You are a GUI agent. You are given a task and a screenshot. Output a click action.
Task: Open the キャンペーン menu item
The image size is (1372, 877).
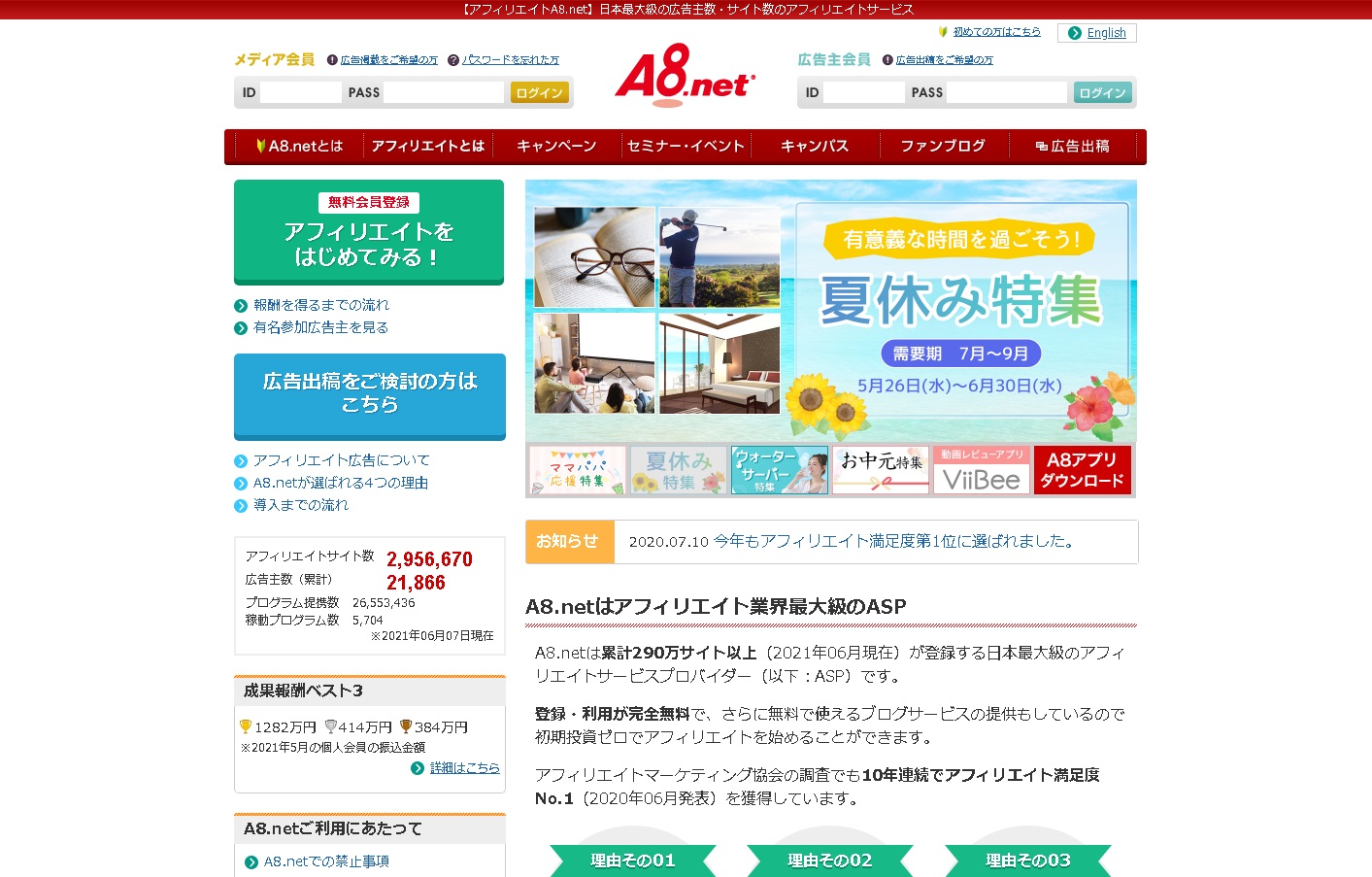(556, 146)
